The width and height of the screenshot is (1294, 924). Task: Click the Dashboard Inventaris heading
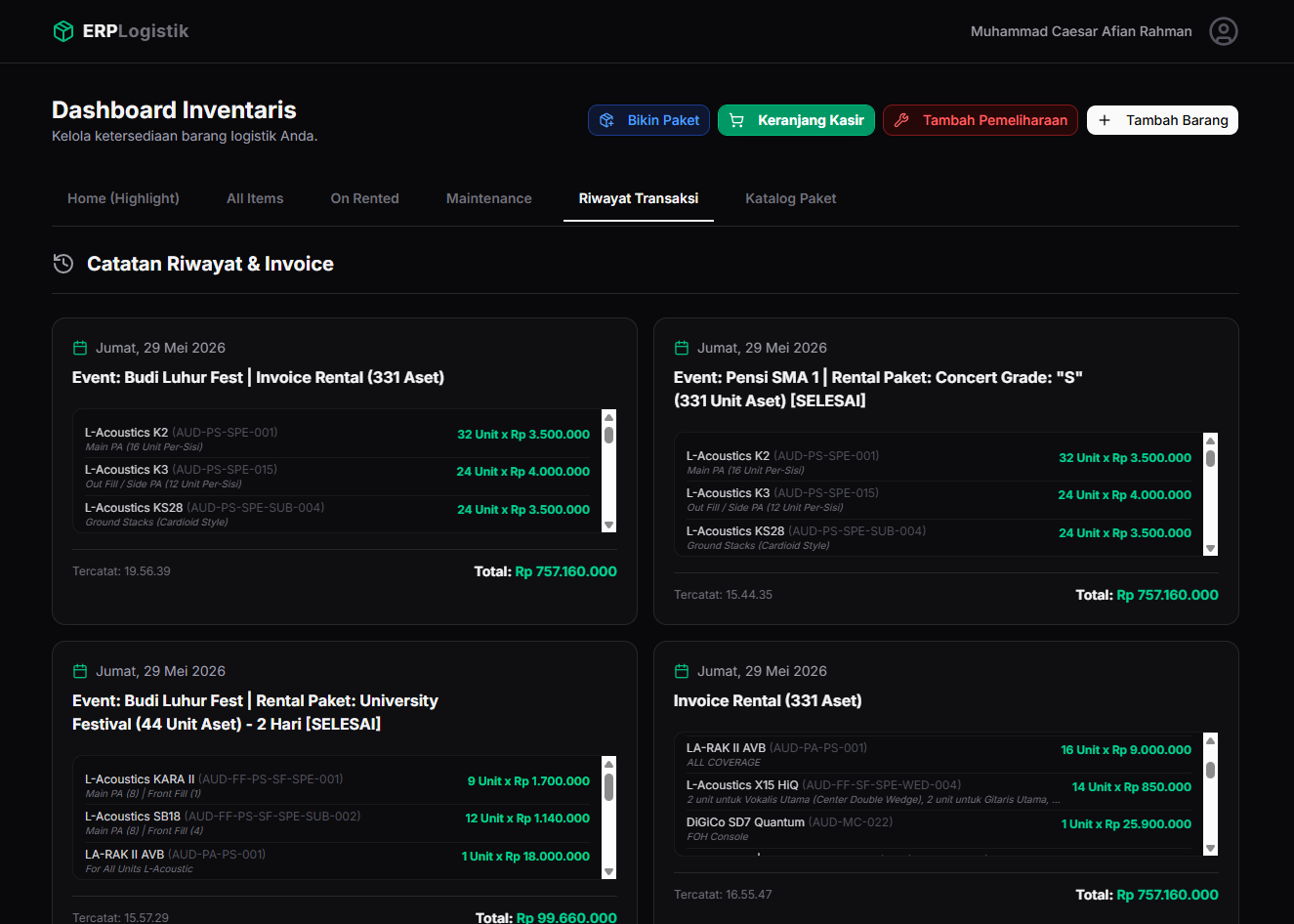(174, 110)
